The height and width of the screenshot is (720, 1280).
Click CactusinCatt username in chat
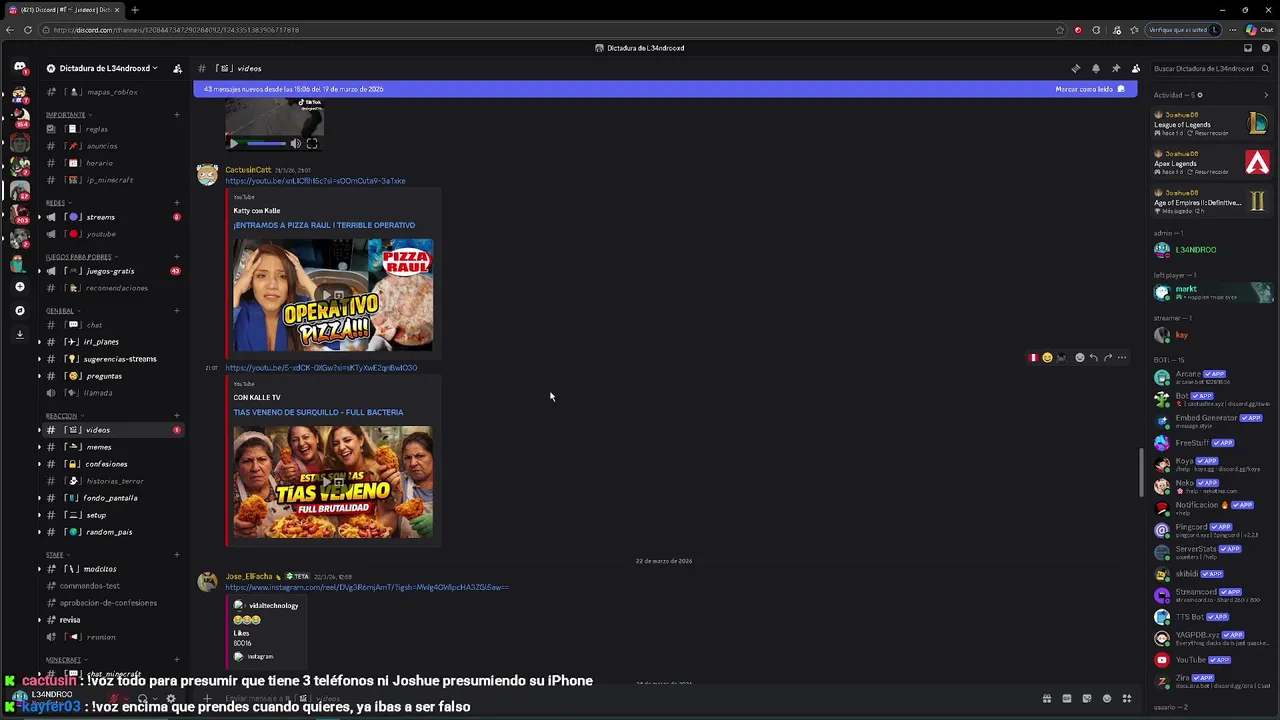coord(248,170)
